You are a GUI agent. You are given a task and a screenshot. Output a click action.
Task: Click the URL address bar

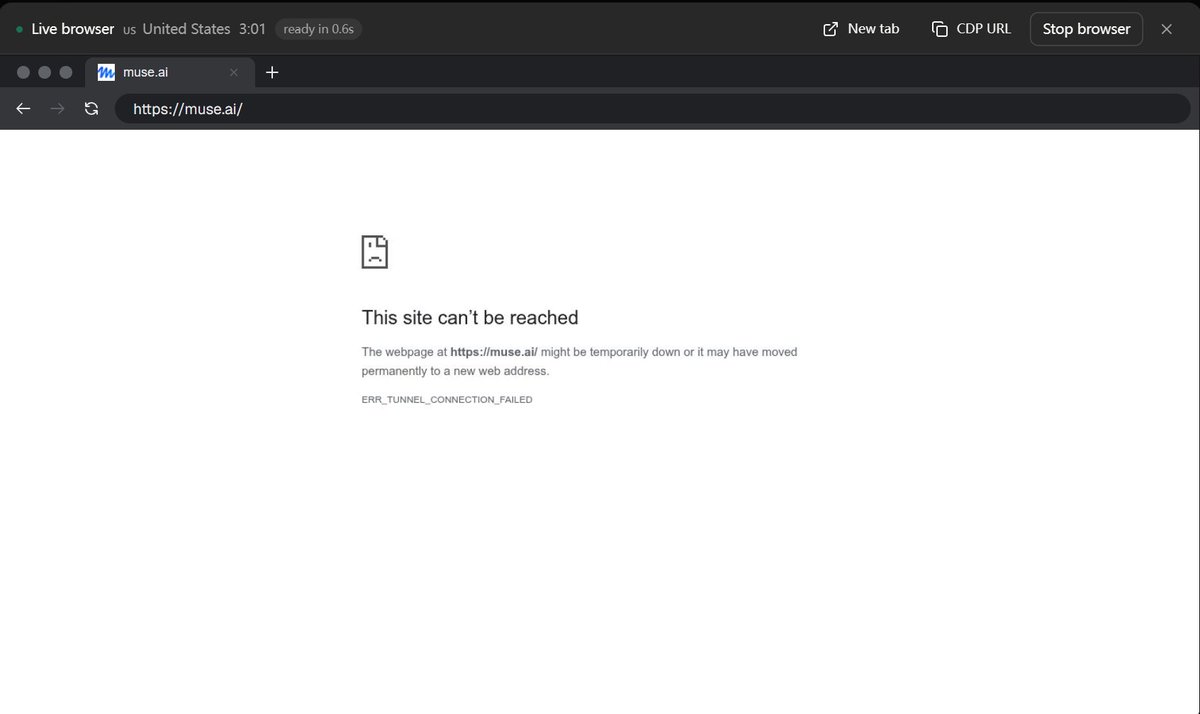click(652, 109)
